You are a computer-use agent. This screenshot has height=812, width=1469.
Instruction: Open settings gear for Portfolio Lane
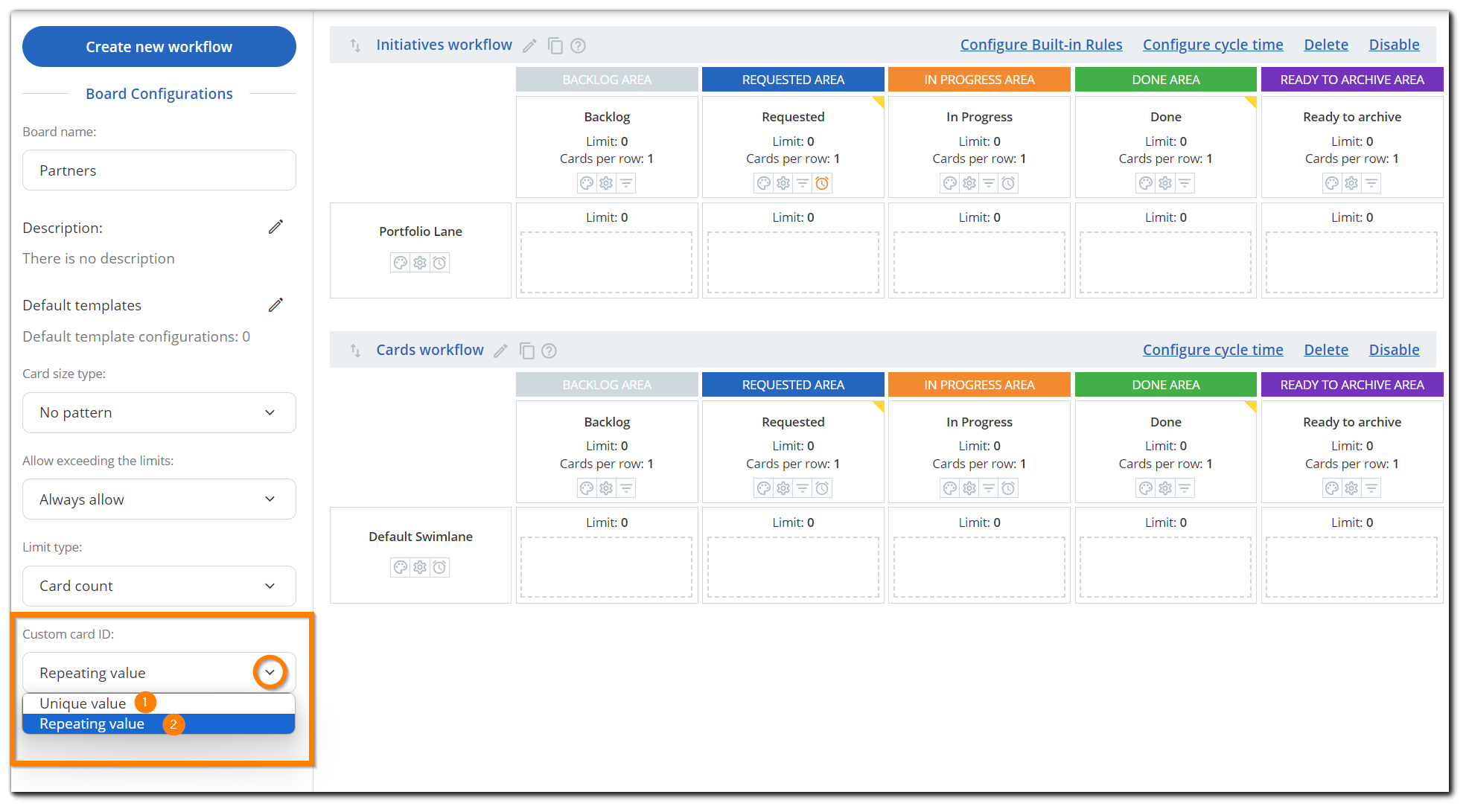420,263
